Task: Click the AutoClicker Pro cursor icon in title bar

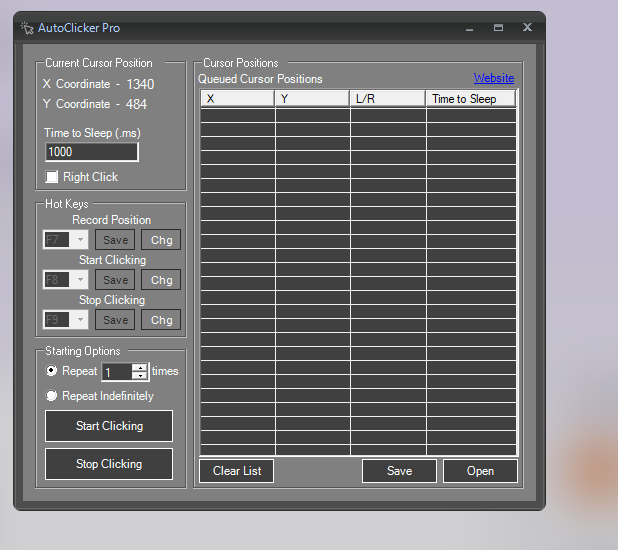Action: tap(27, 28)
